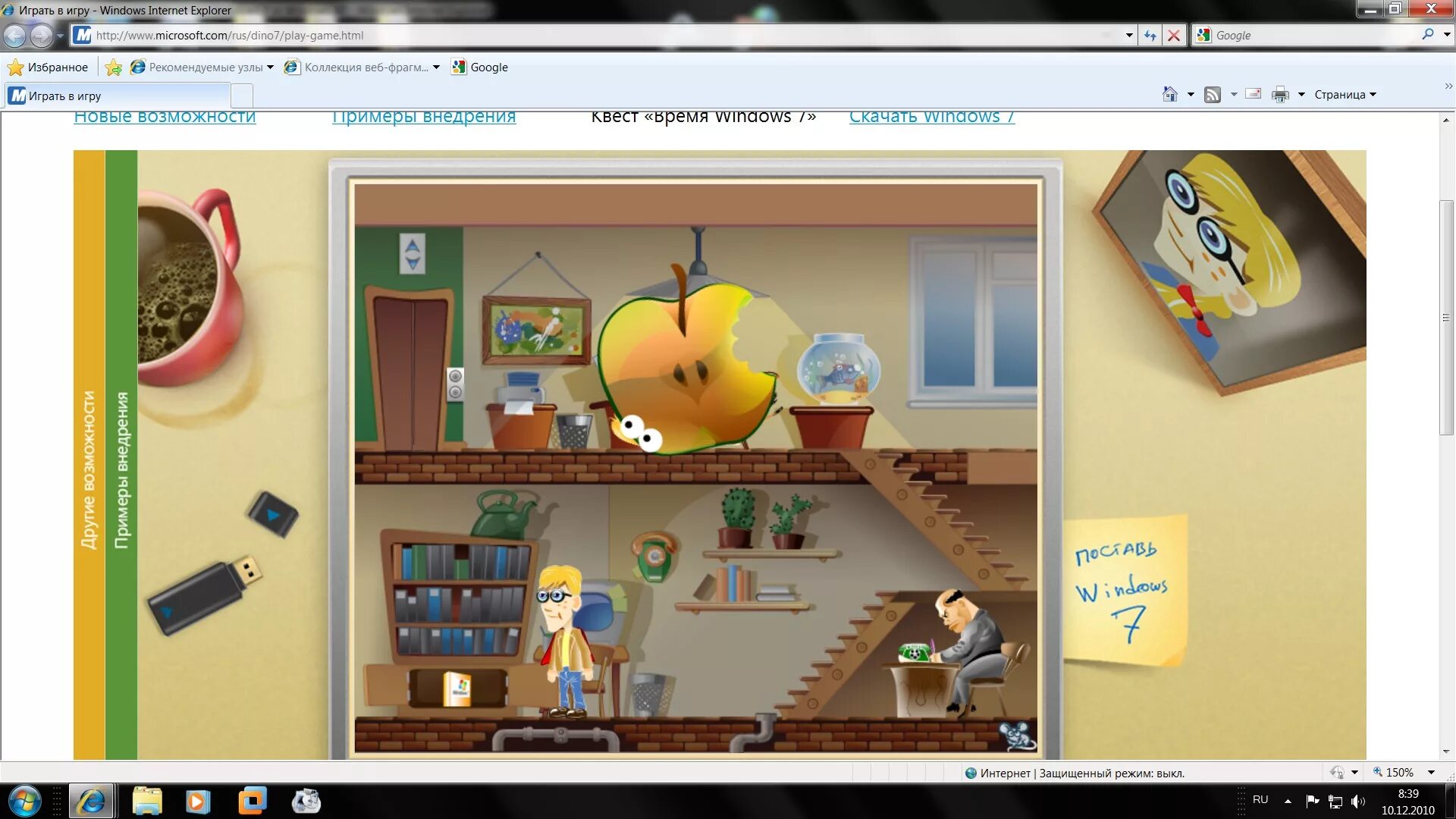Screen dimensions: 1456x819
Task: Click the Print icon in command bar
Action: point(1280,94)
